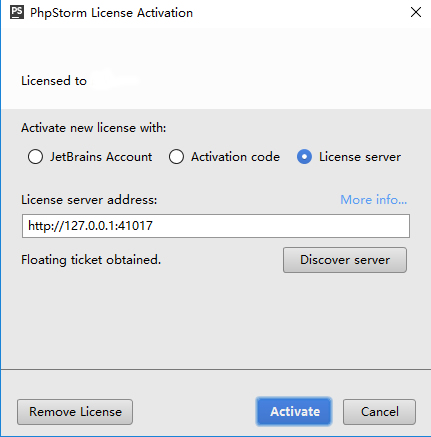This screenshot has width=431, height=437.
Task: Select the JetBrains Account radio button
Action: point(35,157)
